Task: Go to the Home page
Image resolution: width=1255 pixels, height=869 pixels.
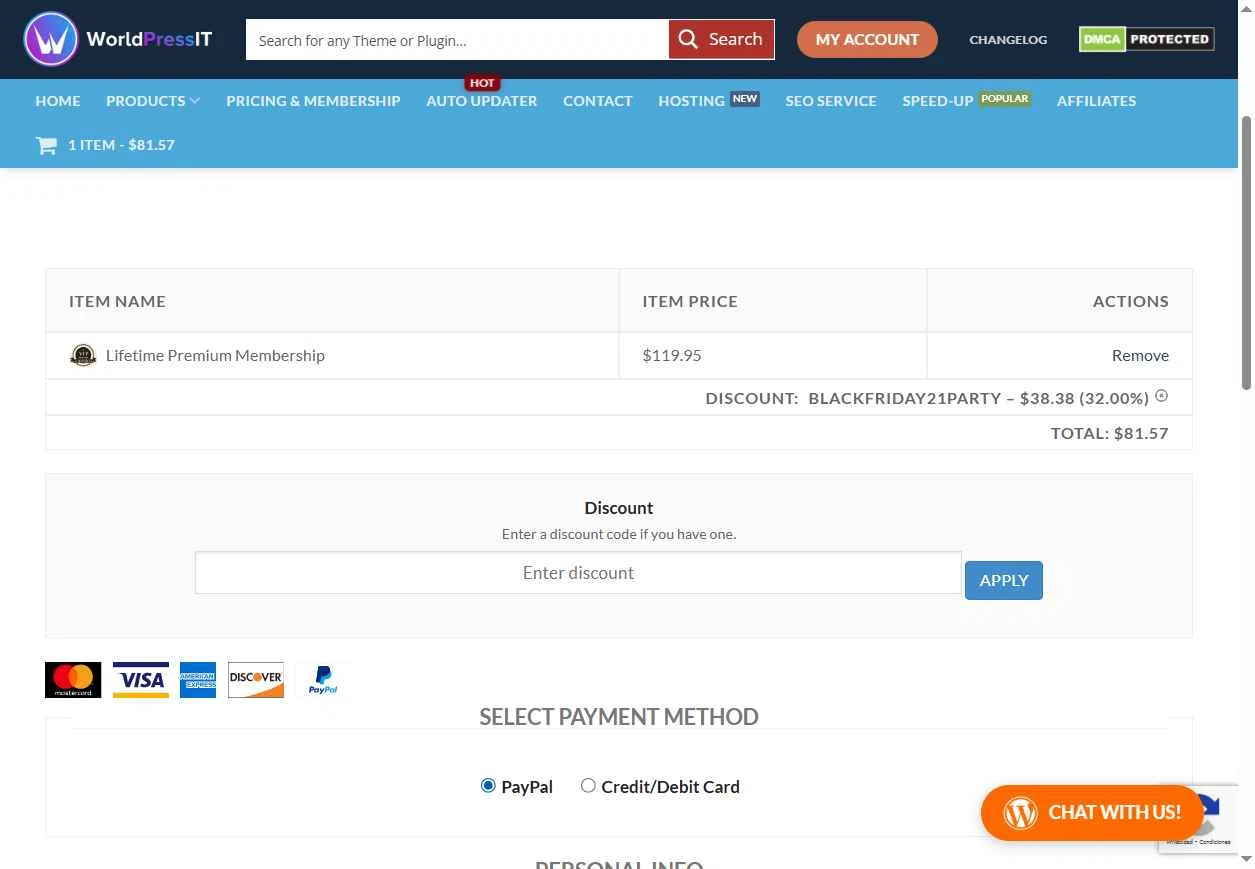Action: [58, 101]
